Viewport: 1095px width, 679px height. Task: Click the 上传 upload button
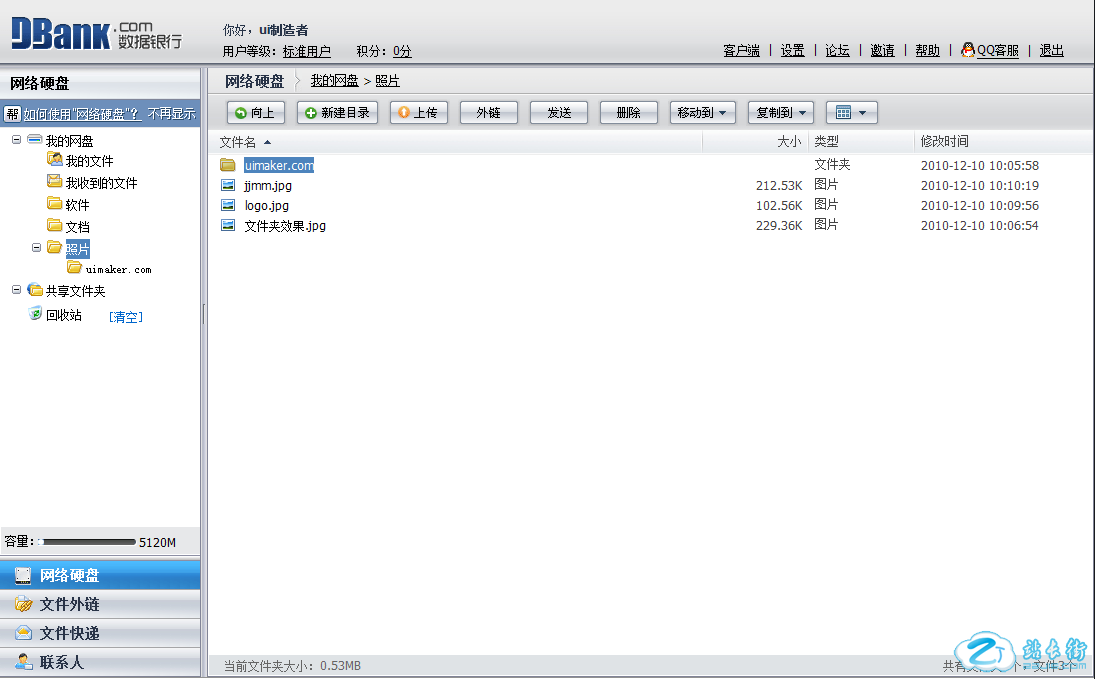418,113
